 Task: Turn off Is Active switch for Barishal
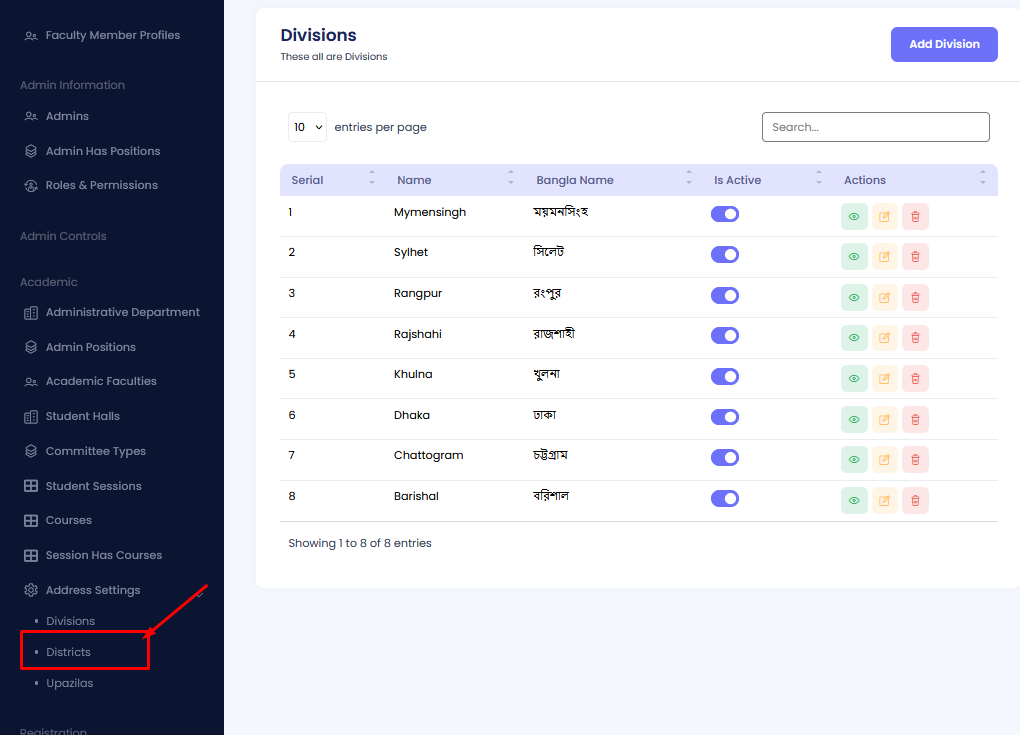click(x=725, y=498)
